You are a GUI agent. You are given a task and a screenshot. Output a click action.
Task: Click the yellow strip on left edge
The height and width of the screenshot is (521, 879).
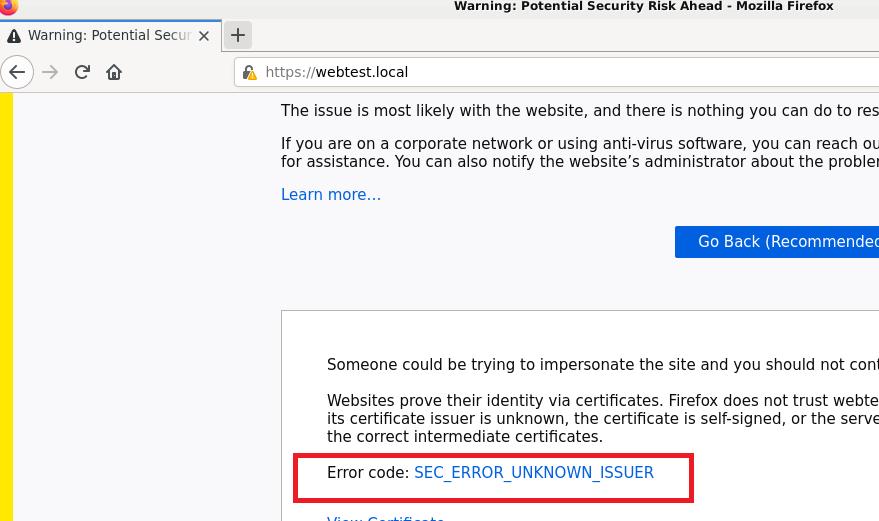[x=6, y=307]
